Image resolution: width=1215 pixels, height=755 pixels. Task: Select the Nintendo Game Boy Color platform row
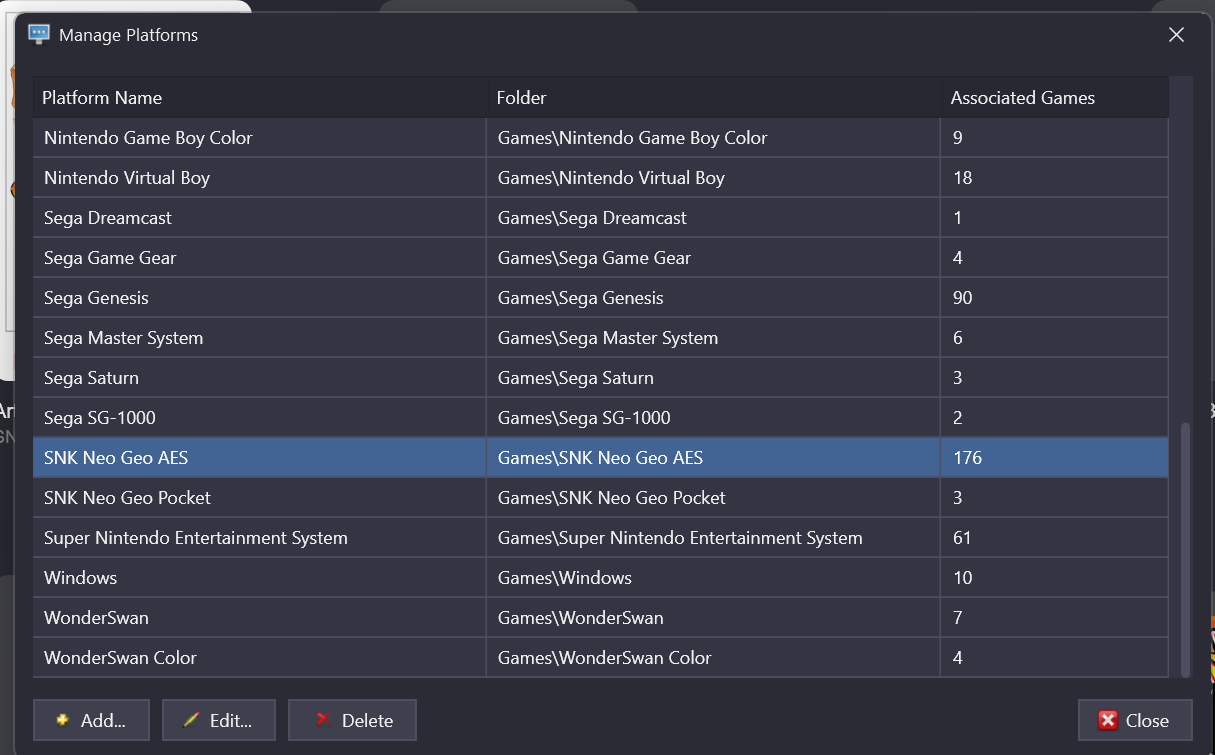tap(601, 138)
